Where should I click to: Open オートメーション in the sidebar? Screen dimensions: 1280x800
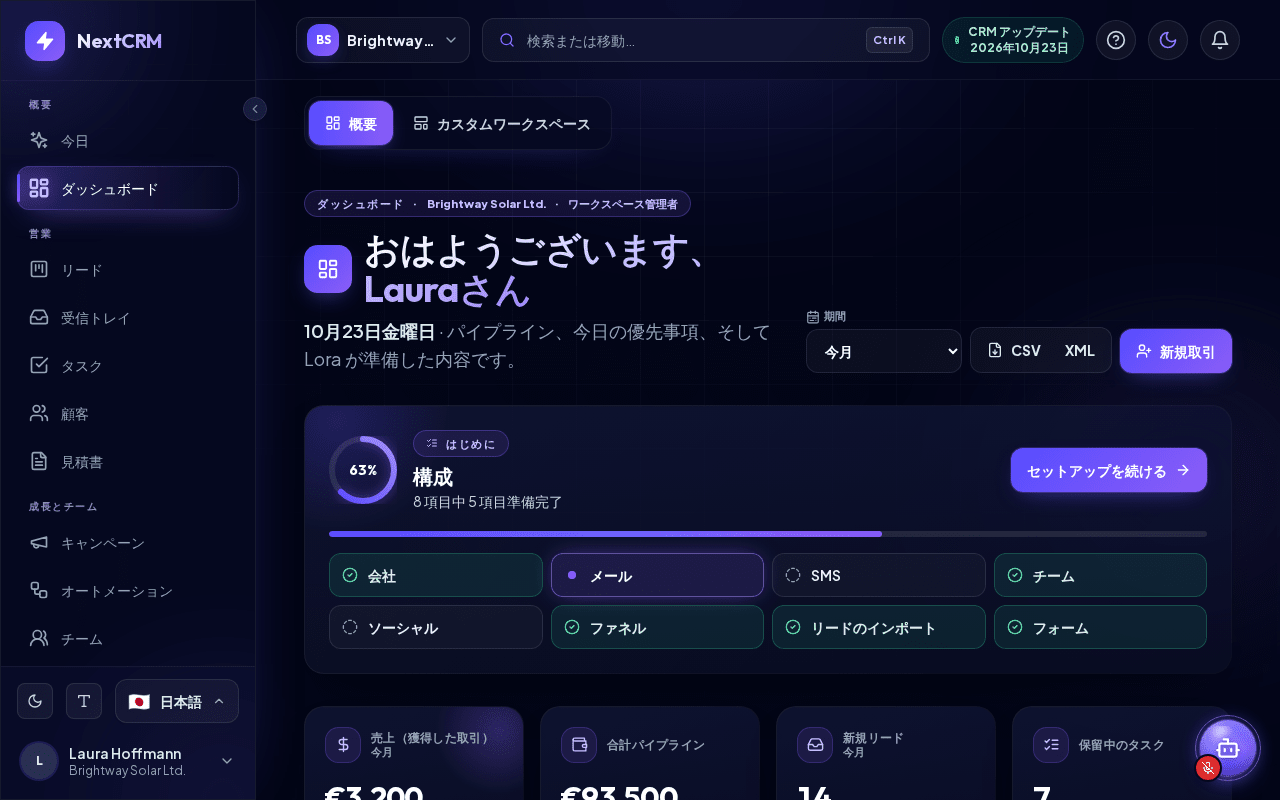pyautogui.click(x=128, y=591)
